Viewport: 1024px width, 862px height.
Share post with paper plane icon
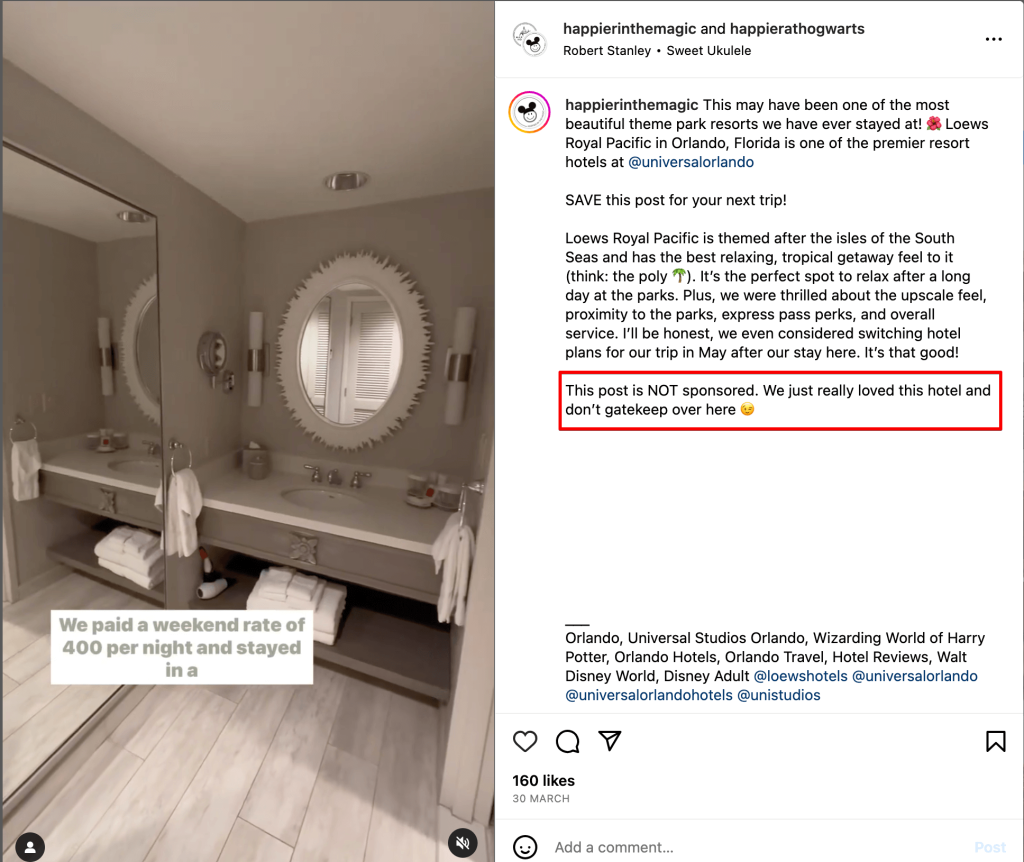pyautogui.click(x=610, y=741)
